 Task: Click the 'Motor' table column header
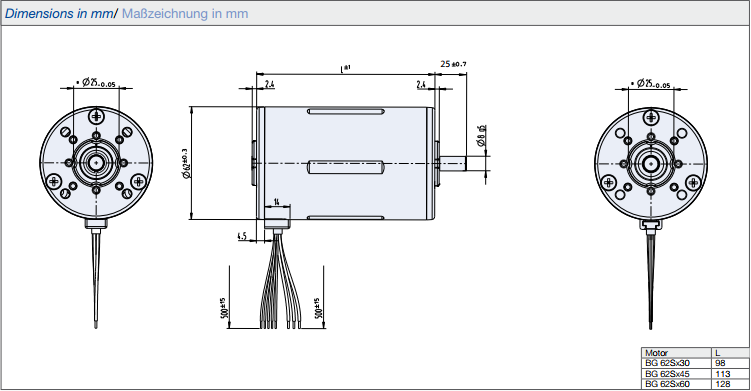click(x=656, y=353)
